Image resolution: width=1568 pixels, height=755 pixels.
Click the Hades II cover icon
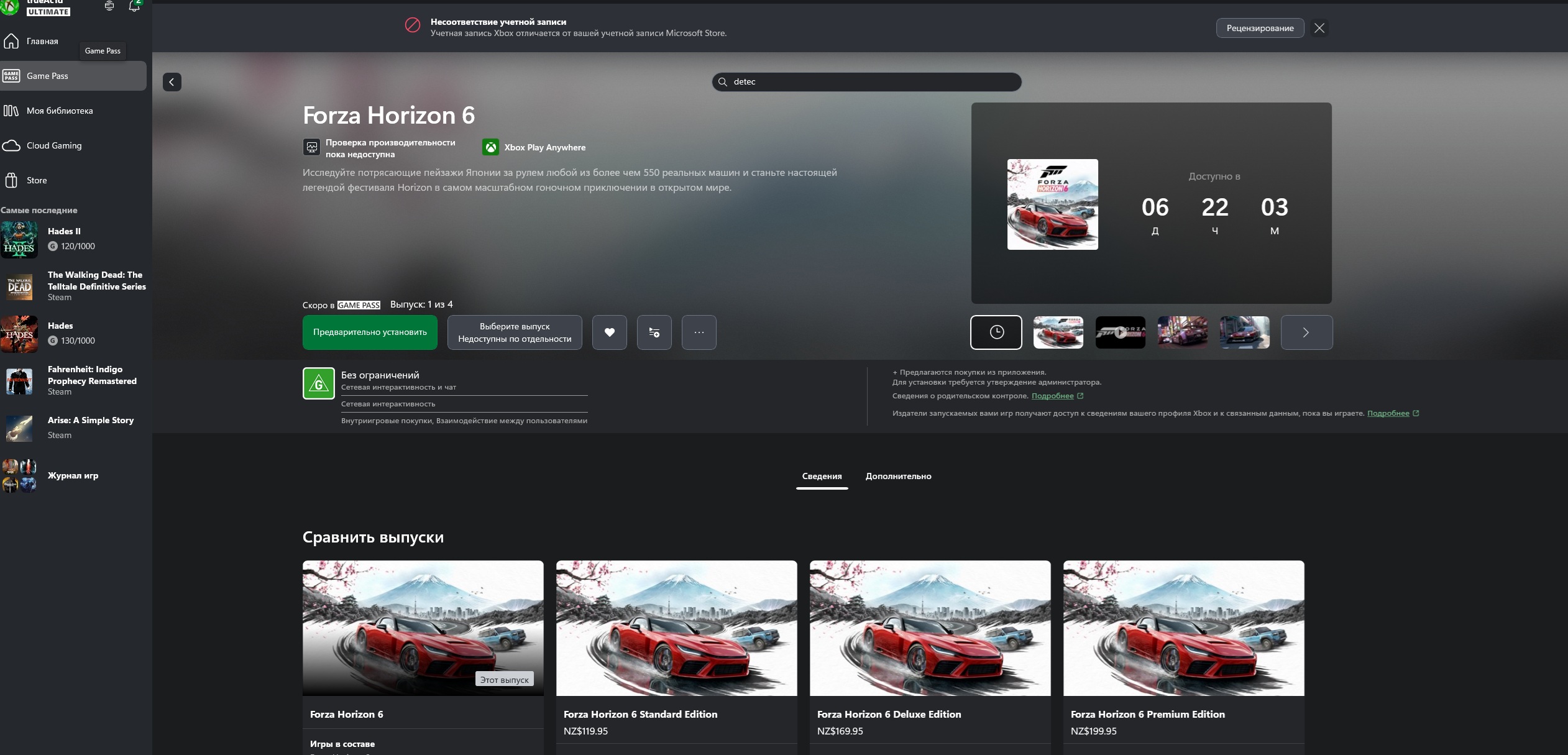point(19,240)
